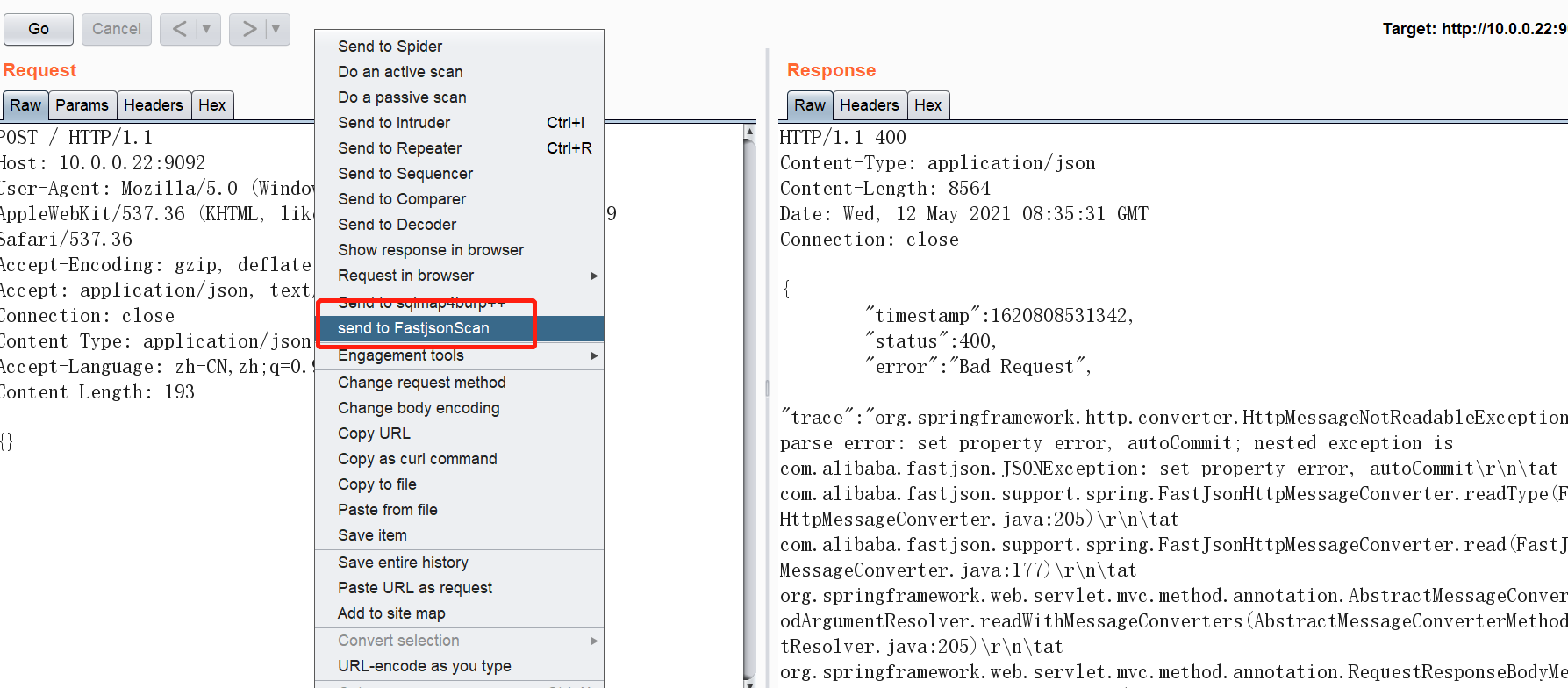Select Save item
This screenshot has width=1568, height=688.
[459, 535]
